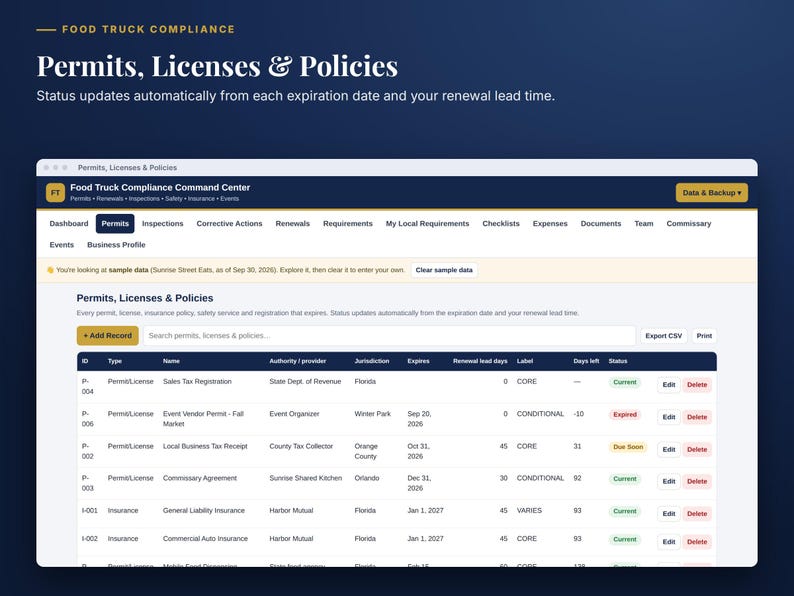The image size is (794, 596).
Task: Open the Expenses tab
Action: pyautogui.click(x=550, y=223)
